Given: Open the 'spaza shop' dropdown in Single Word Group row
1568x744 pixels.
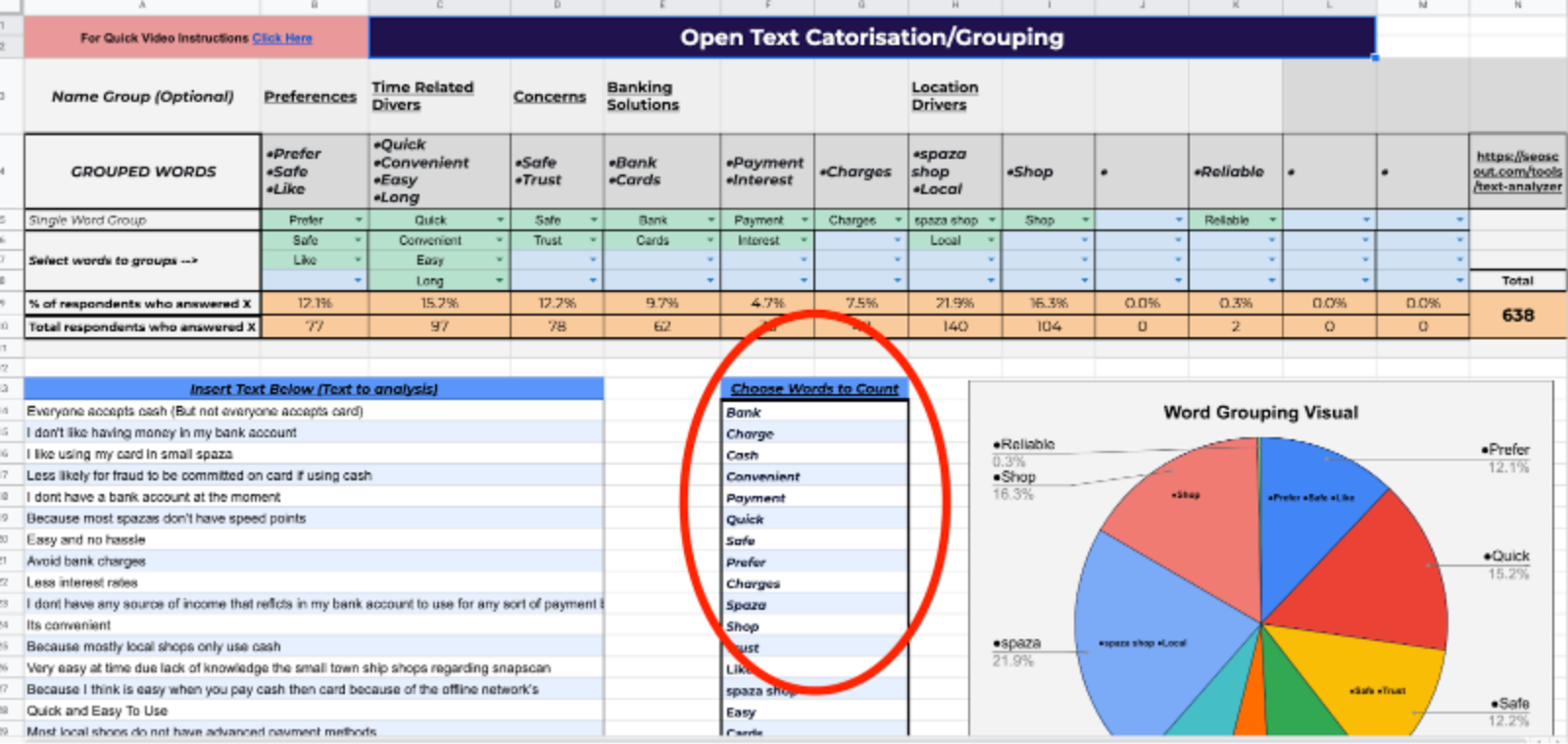Looking at the screenshot, I should point(955,221).
